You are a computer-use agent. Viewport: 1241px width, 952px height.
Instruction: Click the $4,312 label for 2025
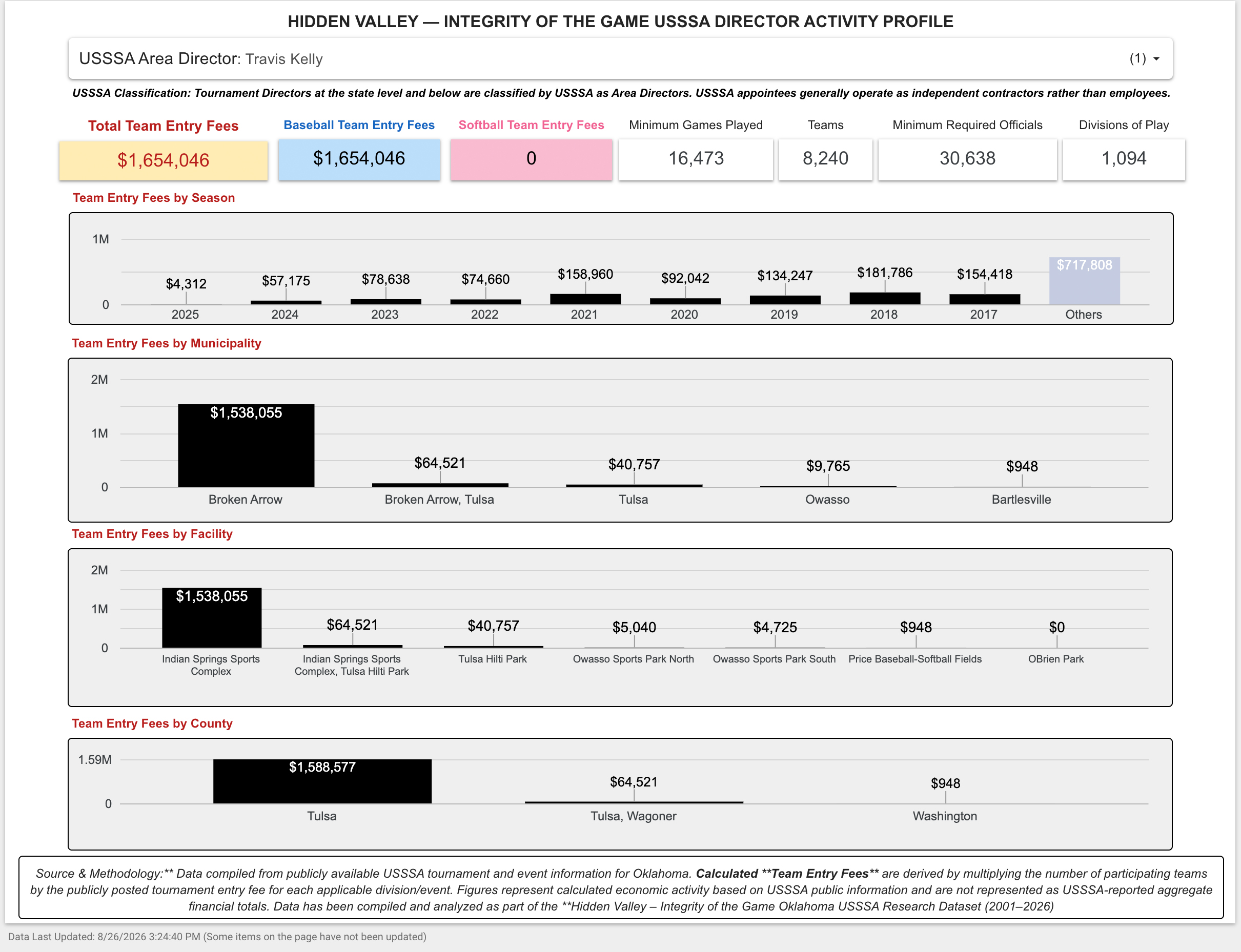(x=186, y=284)
